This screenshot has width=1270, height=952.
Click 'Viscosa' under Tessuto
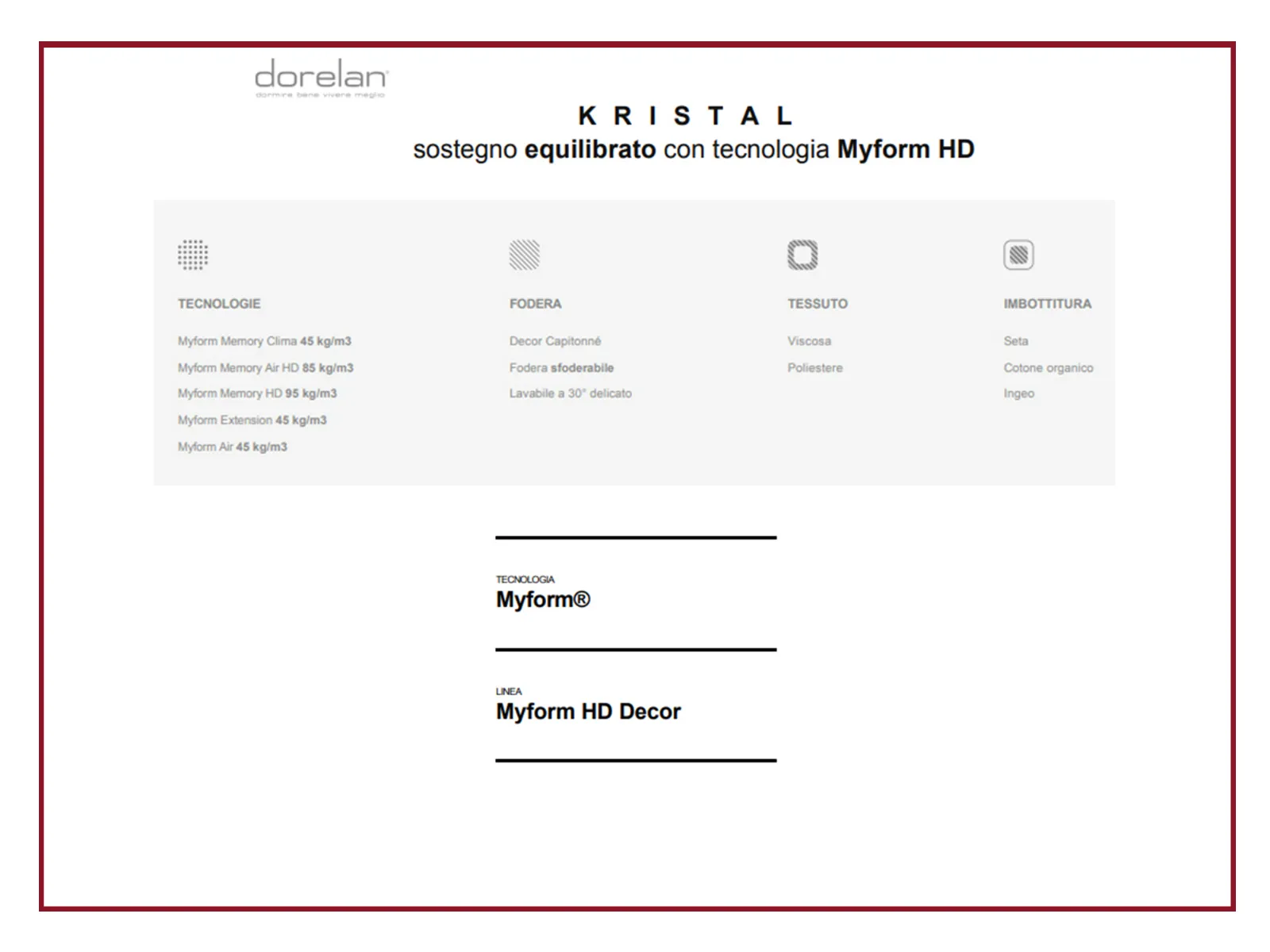(x=810, y=341)
